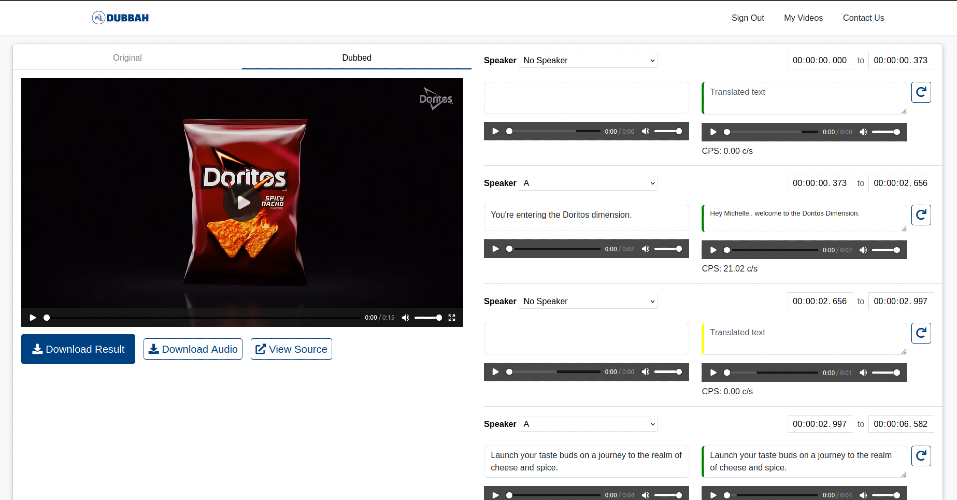Regenerate third segment with refresh icon
The image size is (957, 500).
[x=921, y=333]
